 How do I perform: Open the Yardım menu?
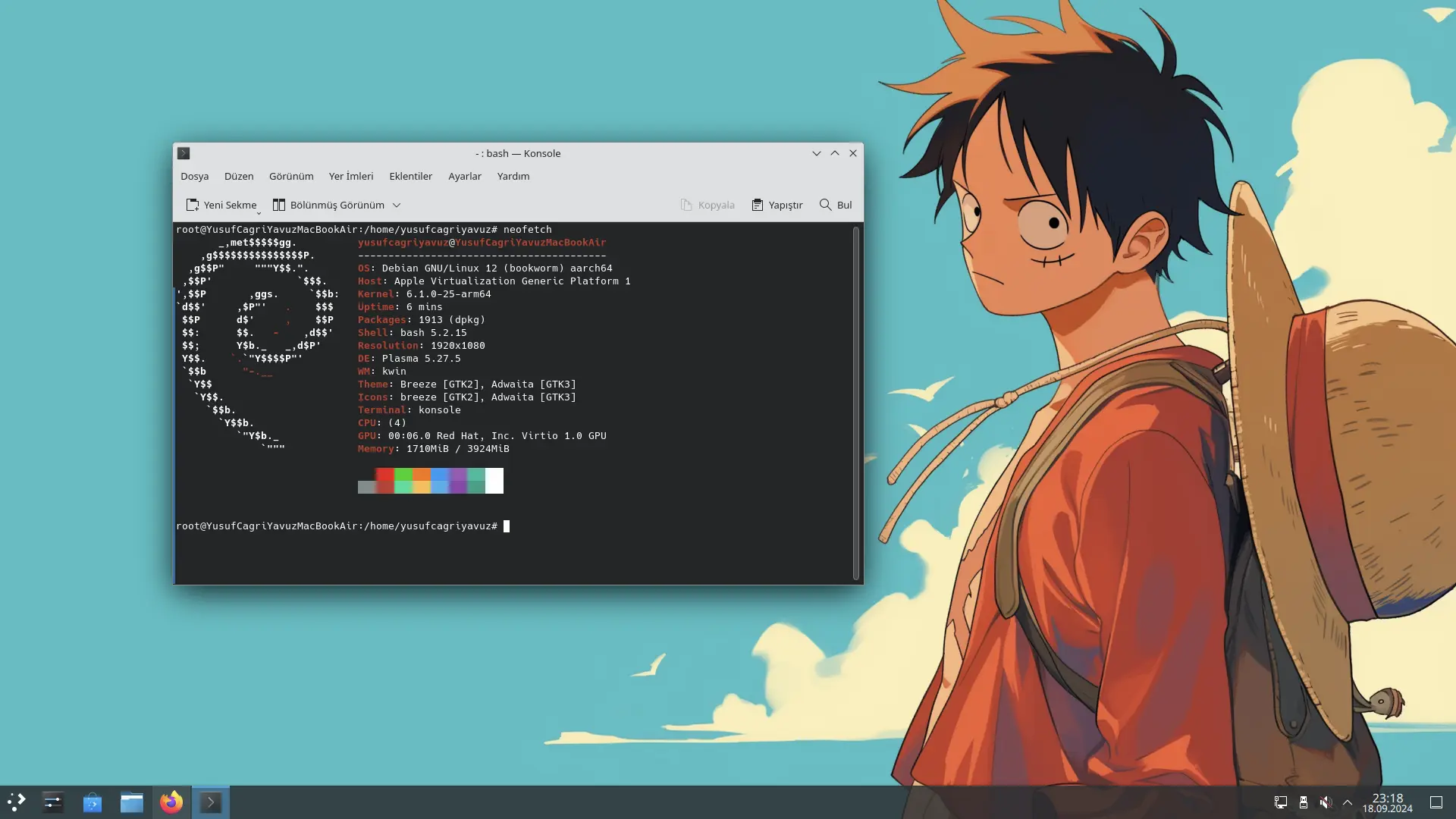513,176
